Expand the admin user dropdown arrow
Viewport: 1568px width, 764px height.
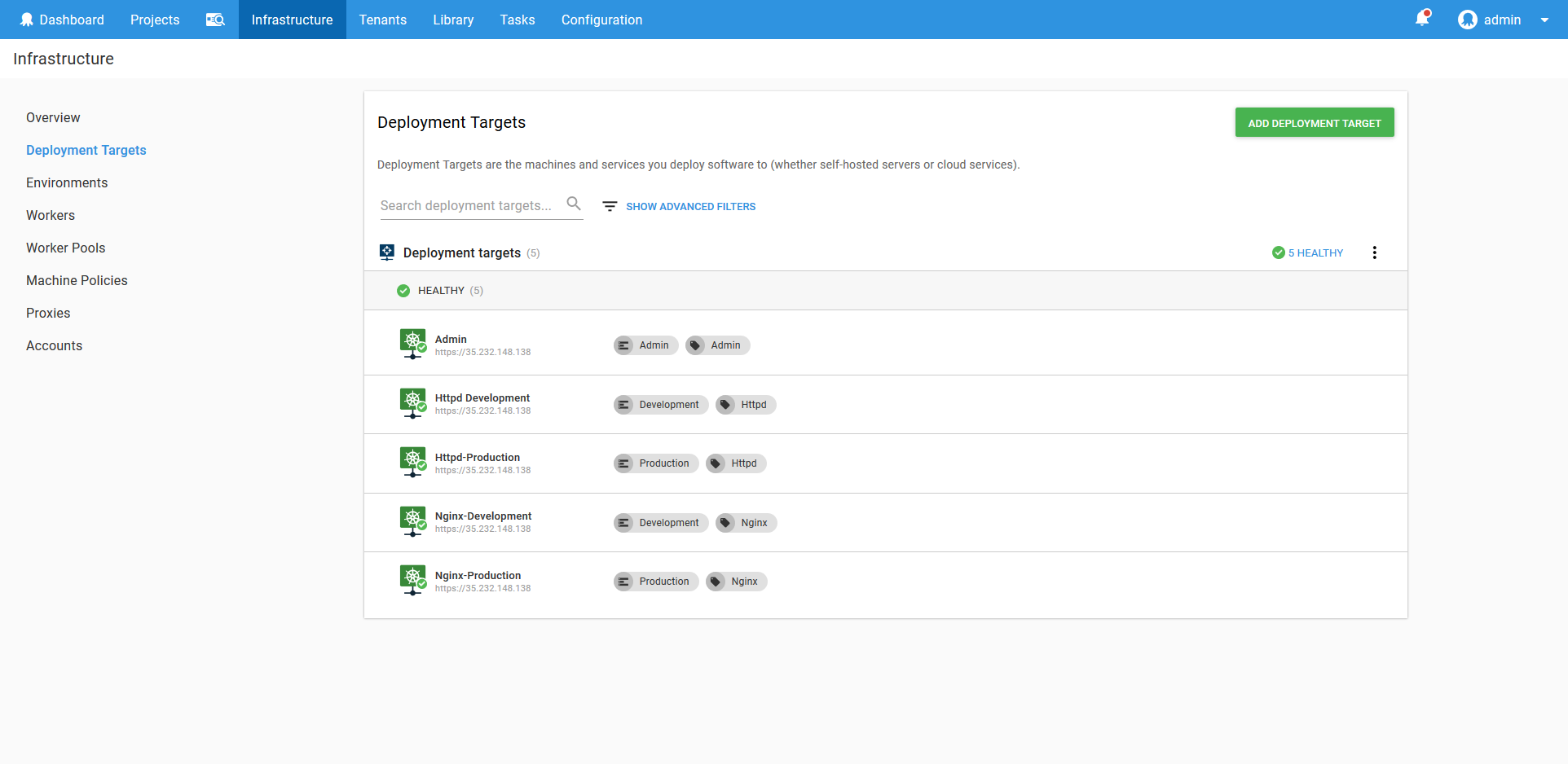point(1544,20)
